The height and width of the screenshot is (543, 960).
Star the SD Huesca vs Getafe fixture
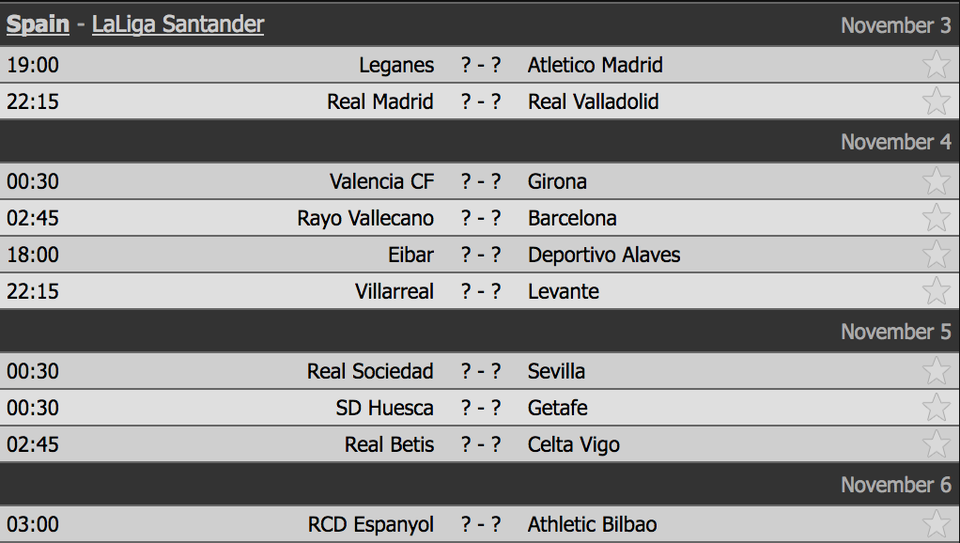pos(936,408)
